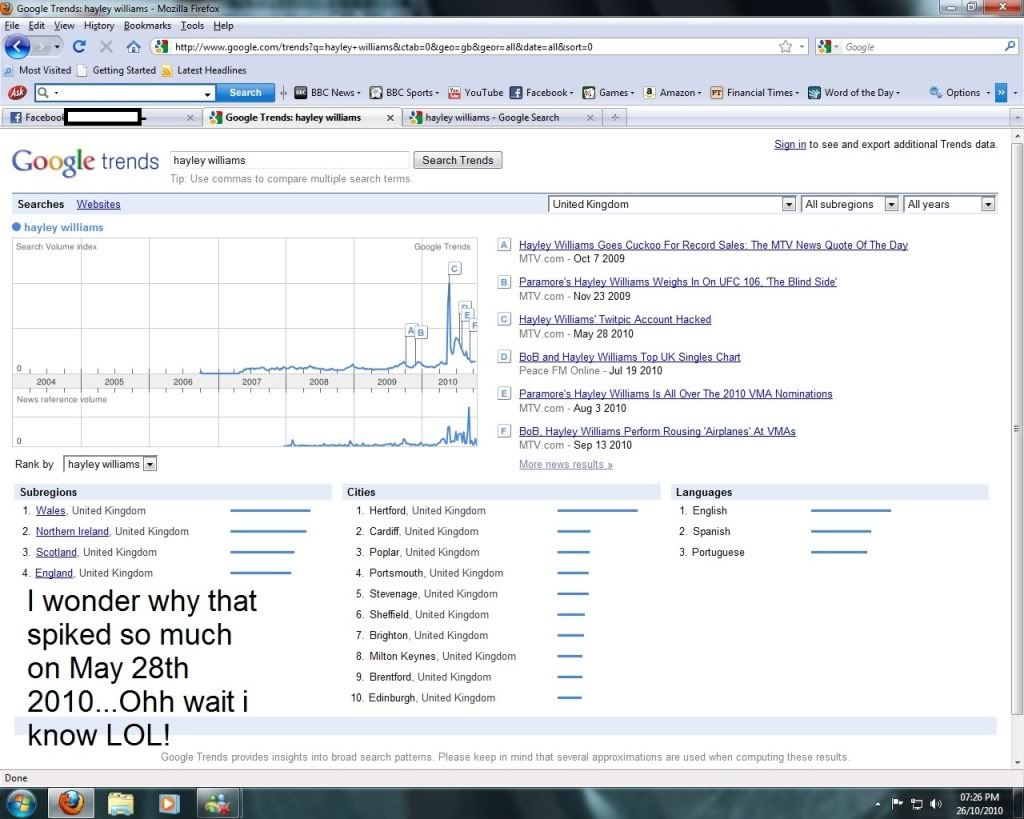Open back history dropdown arrow
Viewport: 1024px width, 819px height.
click(57, 46)
